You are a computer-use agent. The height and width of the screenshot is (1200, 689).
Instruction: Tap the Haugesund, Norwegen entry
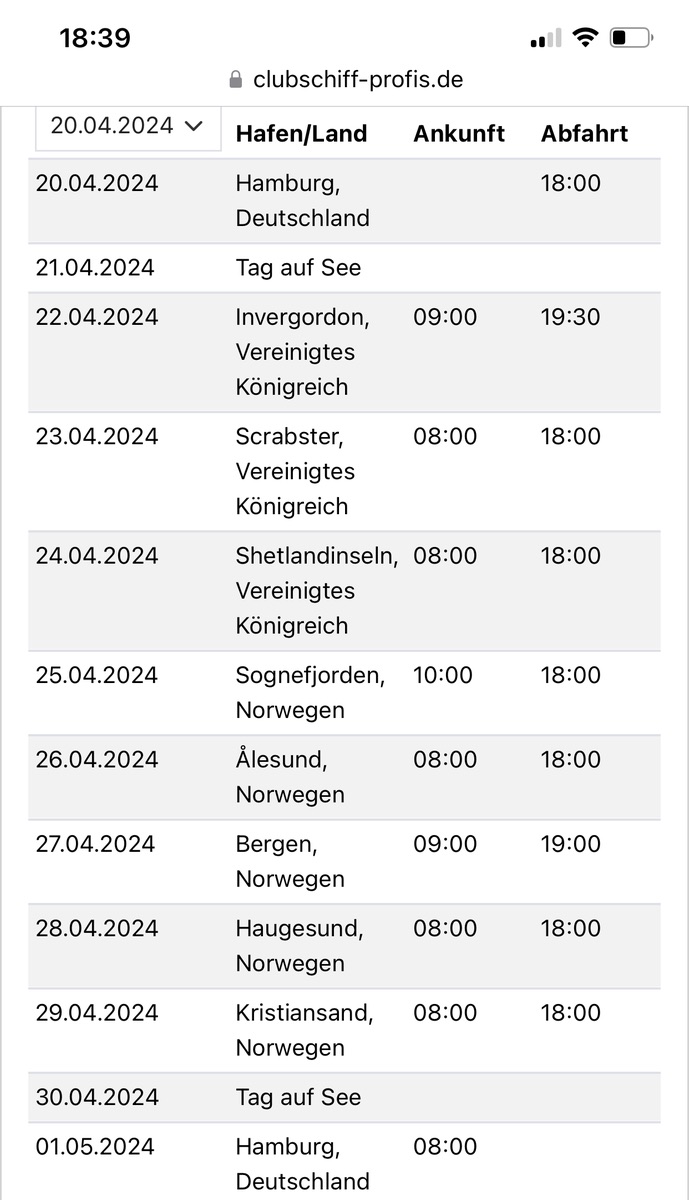(x=300, y=946)
